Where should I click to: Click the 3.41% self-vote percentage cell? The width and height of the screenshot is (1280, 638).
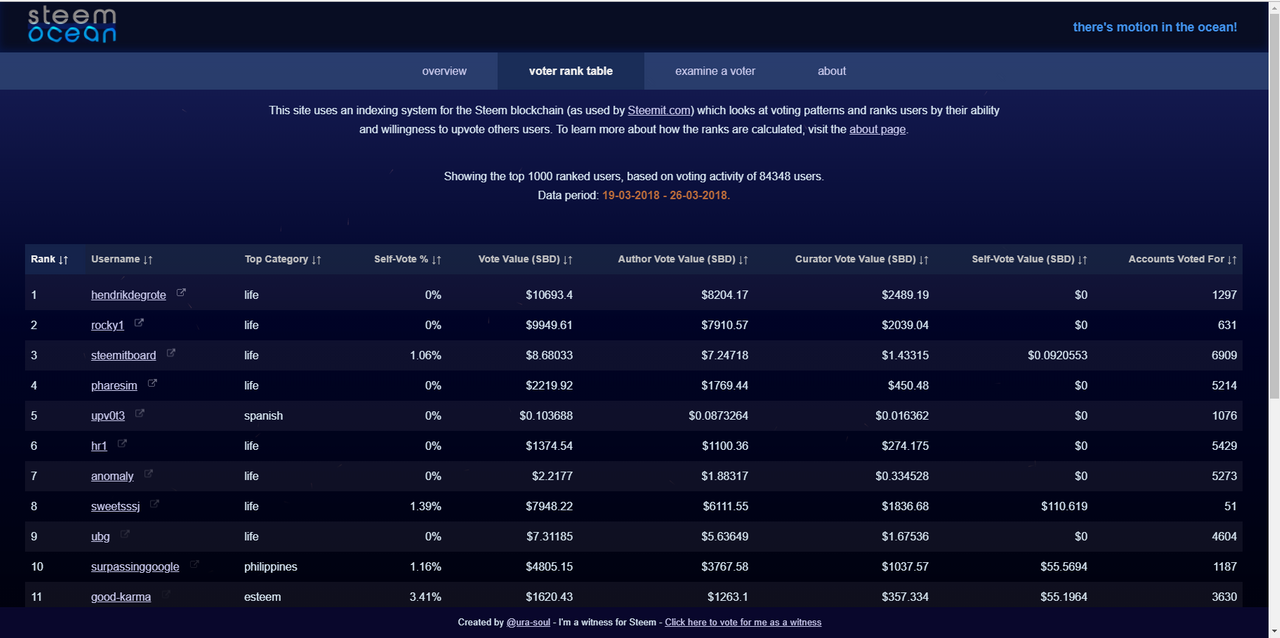(x=425, y=597)
